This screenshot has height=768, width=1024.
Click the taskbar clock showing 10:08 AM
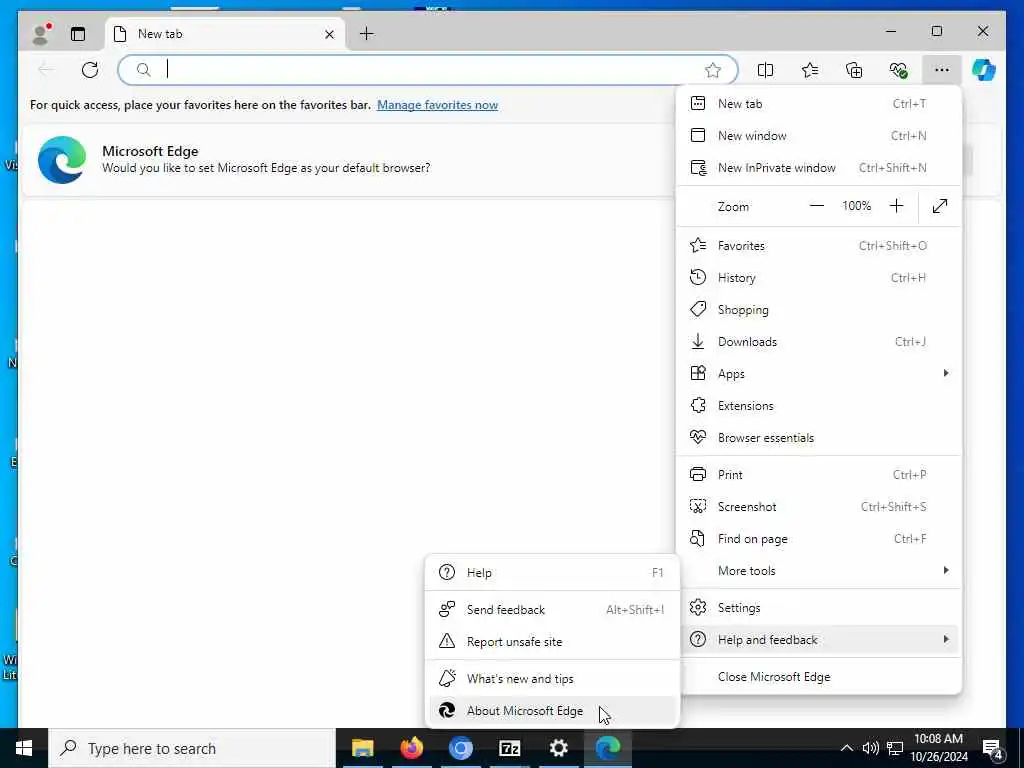tap(939, 748)
